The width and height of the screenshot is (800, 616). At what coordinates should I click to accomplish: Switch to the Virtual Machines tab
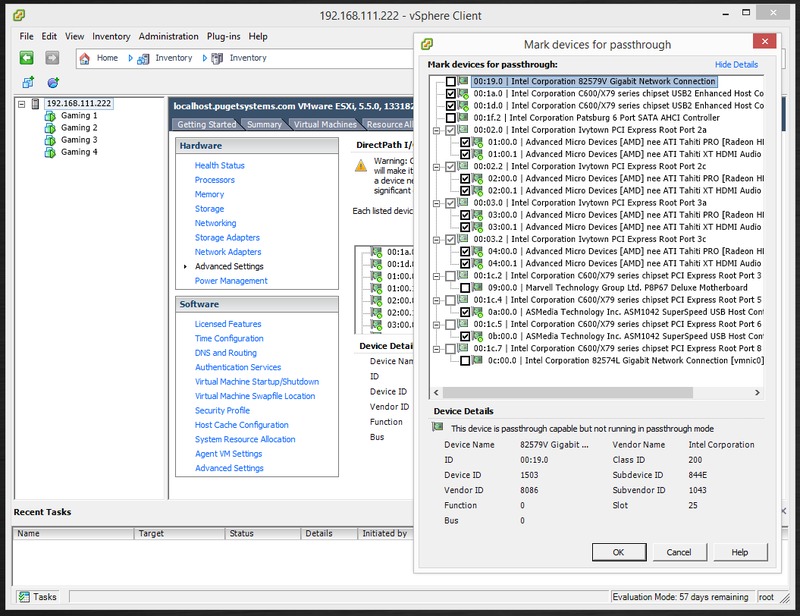click(325, 125)
